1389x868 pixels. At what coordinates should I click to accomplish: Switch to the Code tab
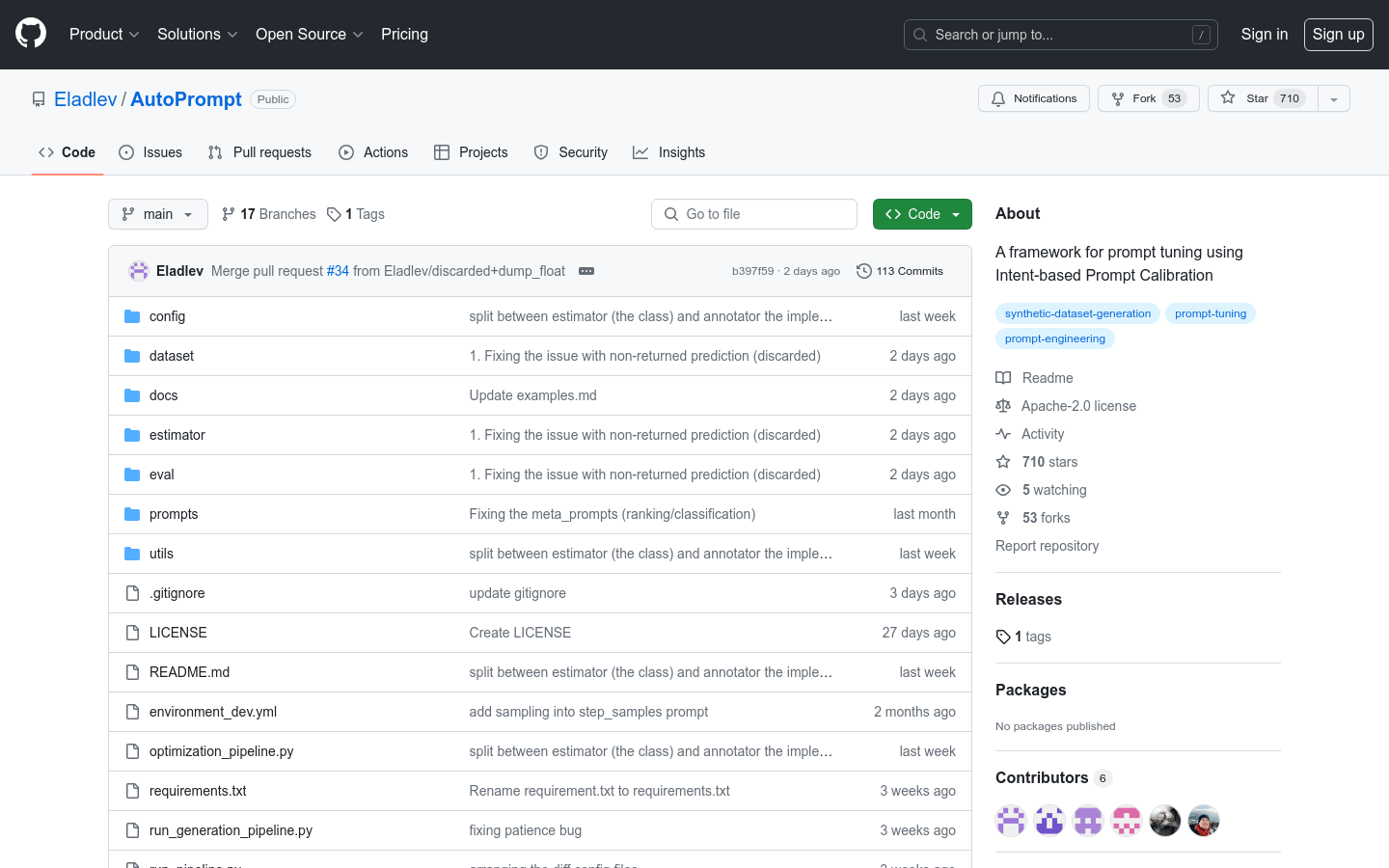[x=67, y=152]
